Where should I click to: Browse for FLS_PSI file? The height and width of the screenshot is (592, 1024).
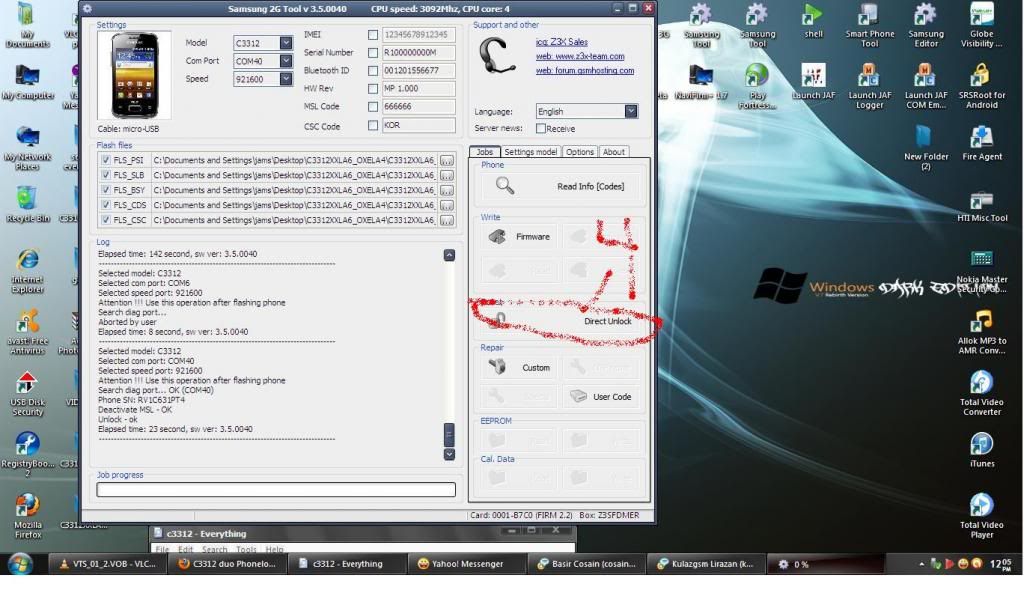point(447,160)
